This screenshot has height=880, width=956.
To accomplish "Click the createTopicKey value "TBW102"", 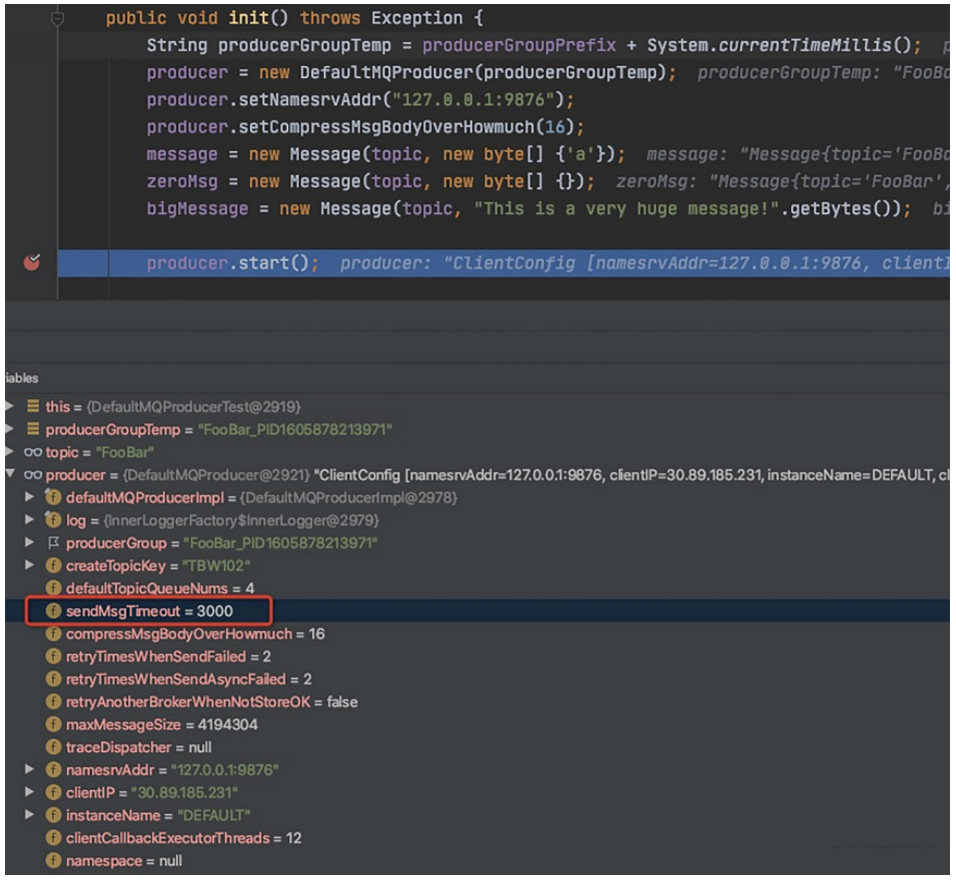I will click(216, 566).
